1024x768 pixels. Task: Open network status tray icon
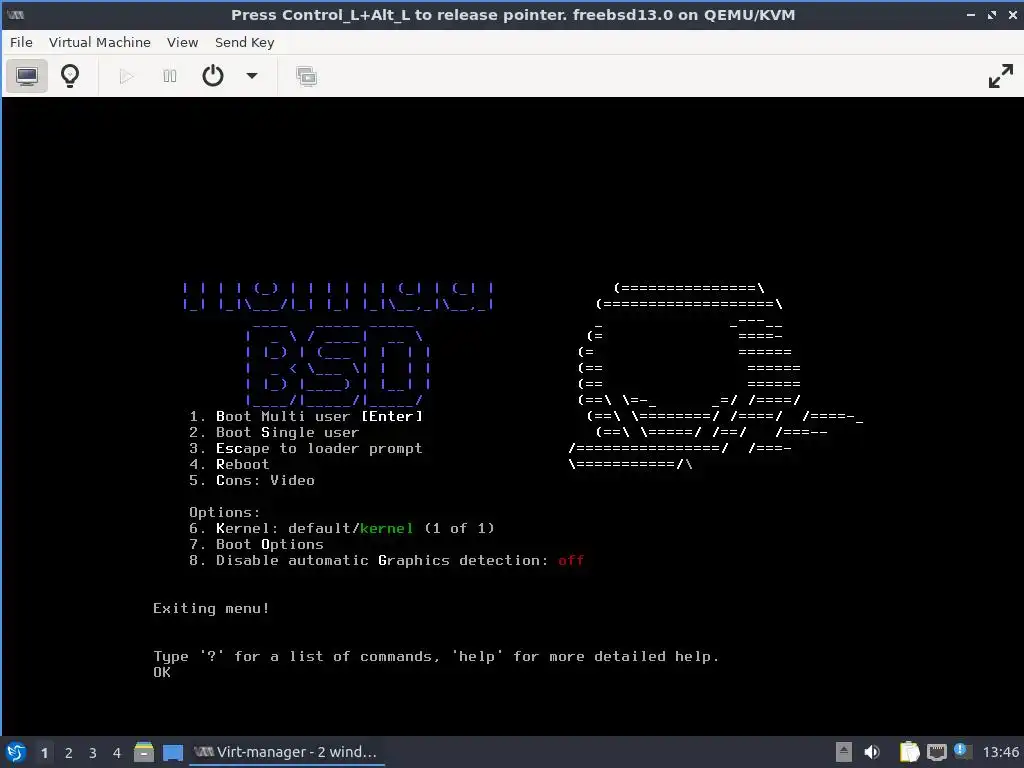[x=936, y=752]
